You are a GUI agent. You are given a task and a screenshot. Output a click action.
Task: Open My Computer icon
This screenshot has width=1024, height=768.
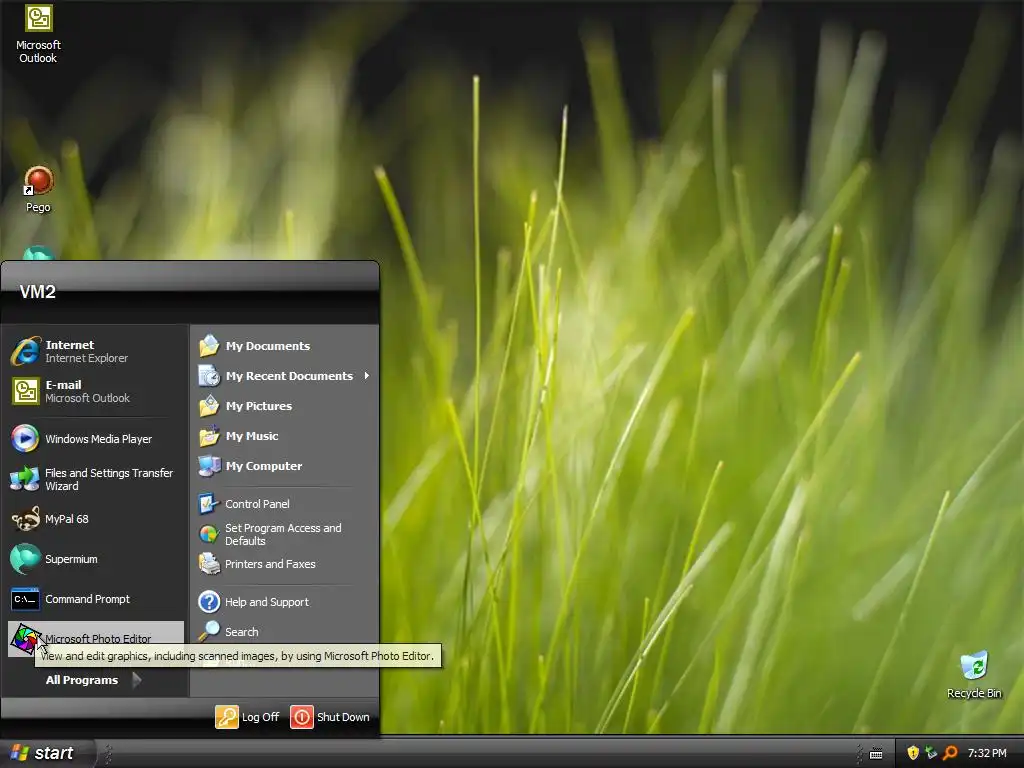pyautogui.click(x=209, y=466)
